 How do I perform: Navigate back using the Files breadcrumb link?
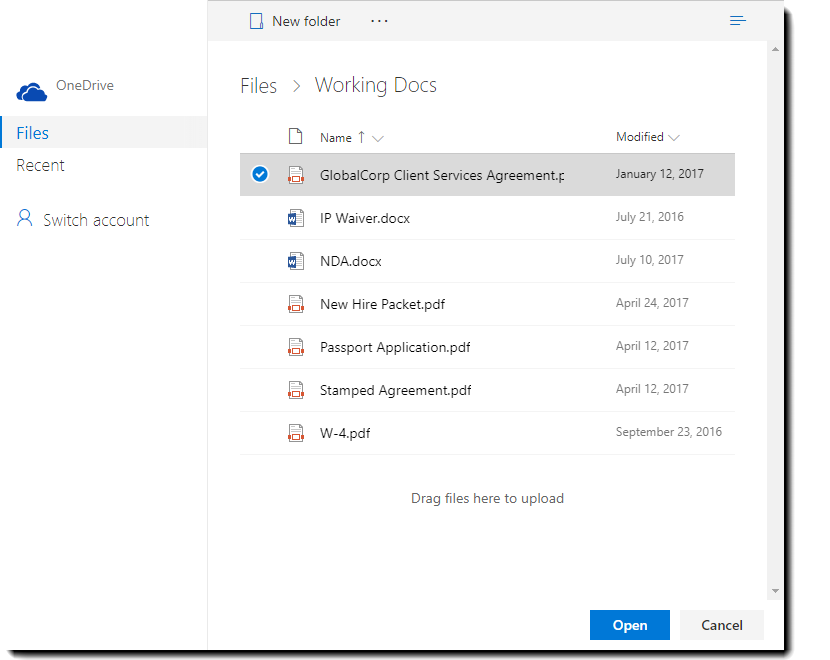tap(258, 86)
